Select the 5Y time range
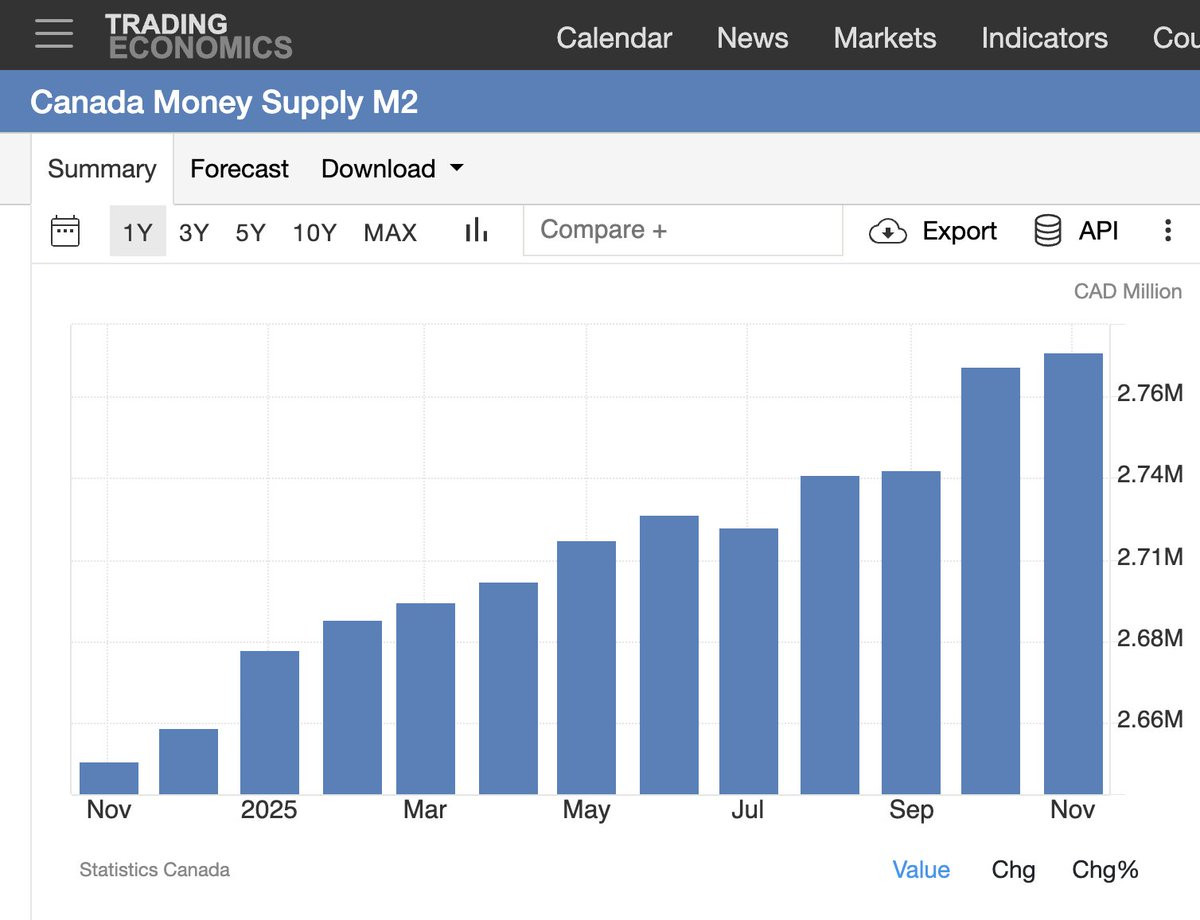 click(x=251, y=233)
